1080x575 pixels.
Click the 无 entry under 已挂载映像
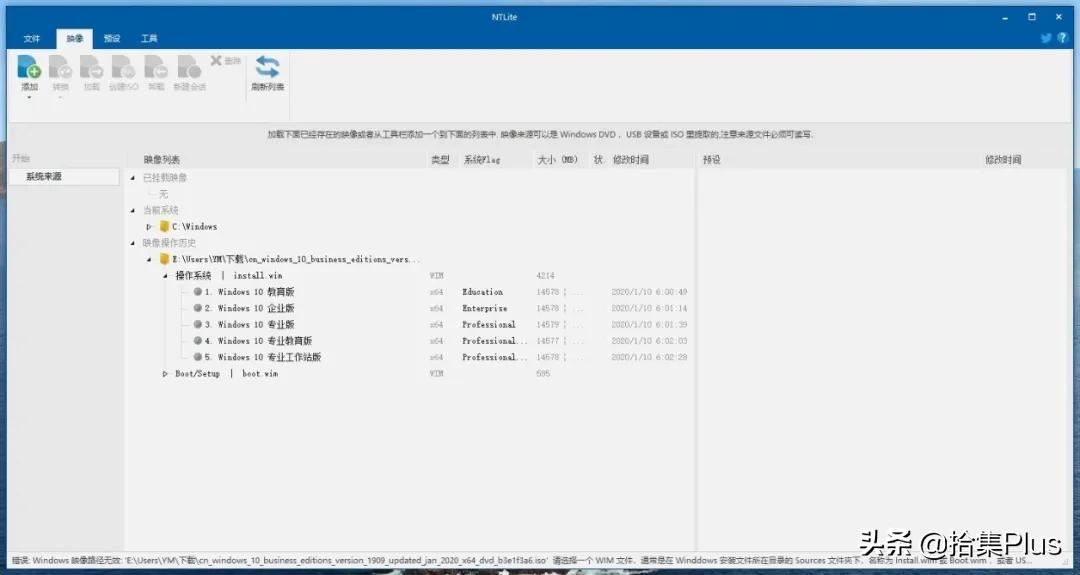pyautogui.click(x=163, y=194)
